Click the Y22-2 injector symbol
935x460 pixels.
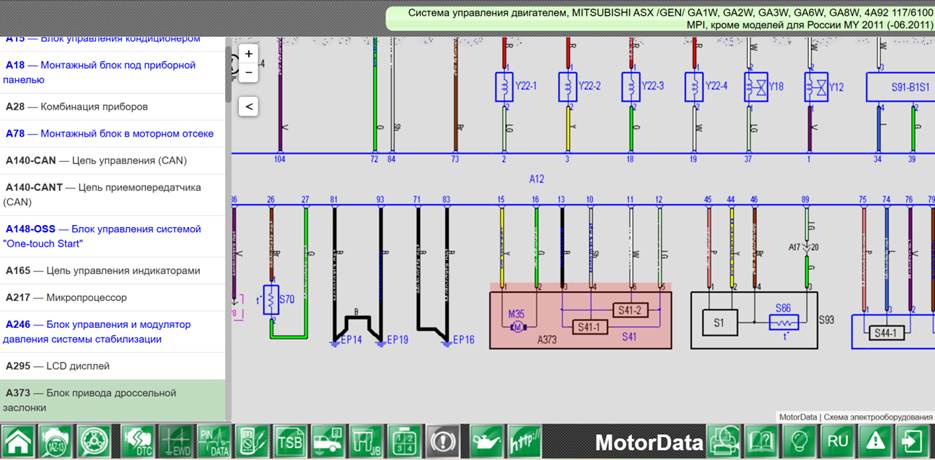coord(568,87)
